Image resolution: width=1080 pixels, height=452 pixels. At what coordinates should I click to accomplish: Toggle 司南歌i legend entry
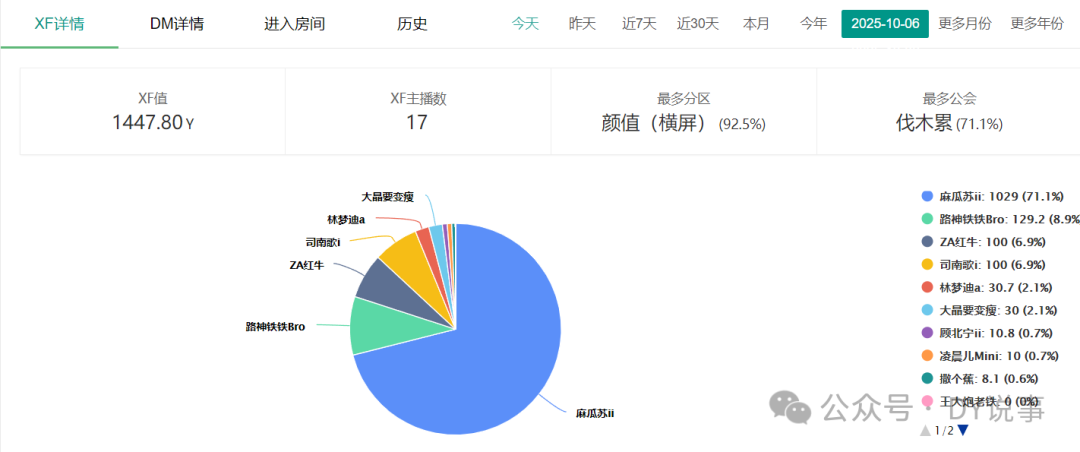point(984,265)
